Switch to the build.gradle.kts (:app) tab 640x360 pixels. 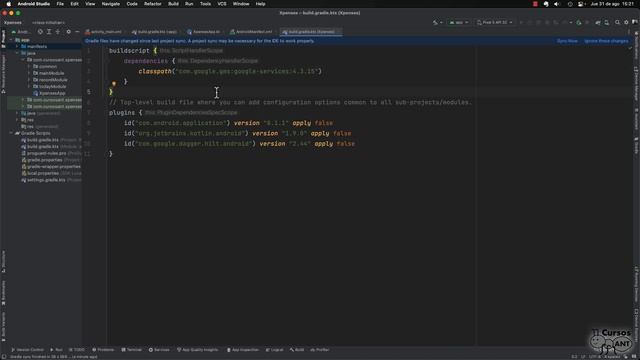pyautogui.click(x=155, y=32)
